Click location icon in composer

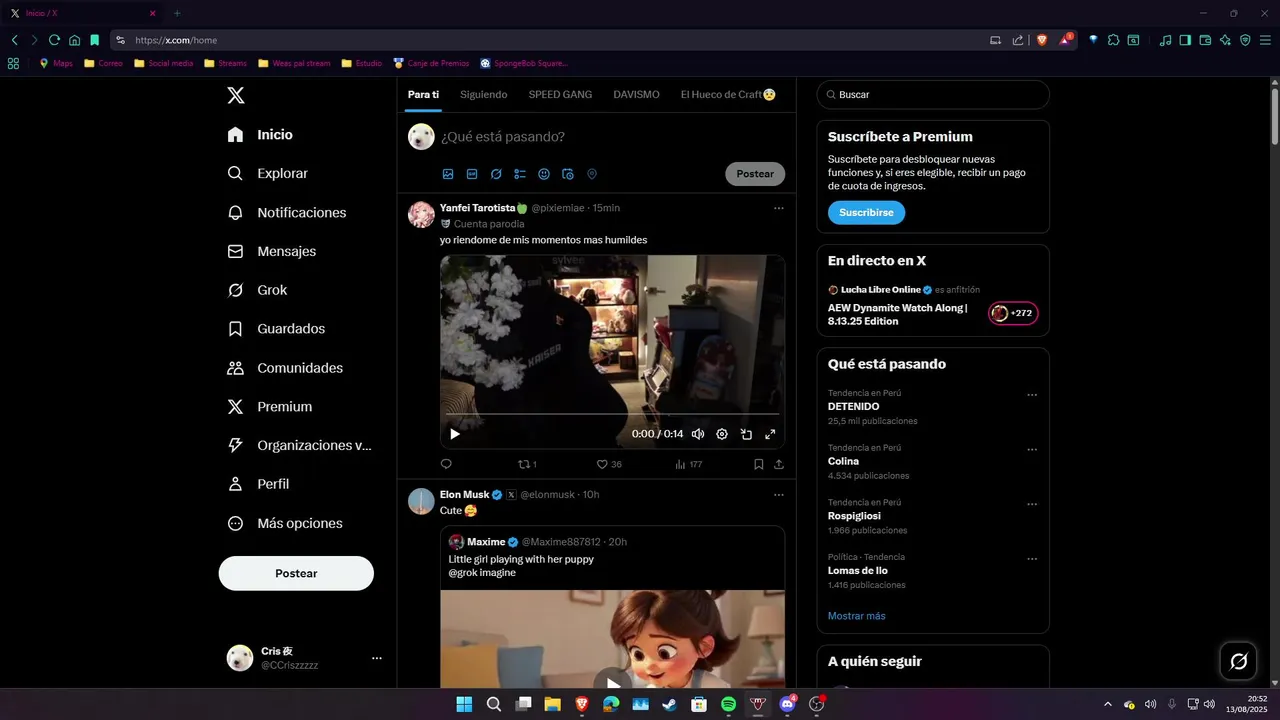pyautogui.click(x=592, y=174)
